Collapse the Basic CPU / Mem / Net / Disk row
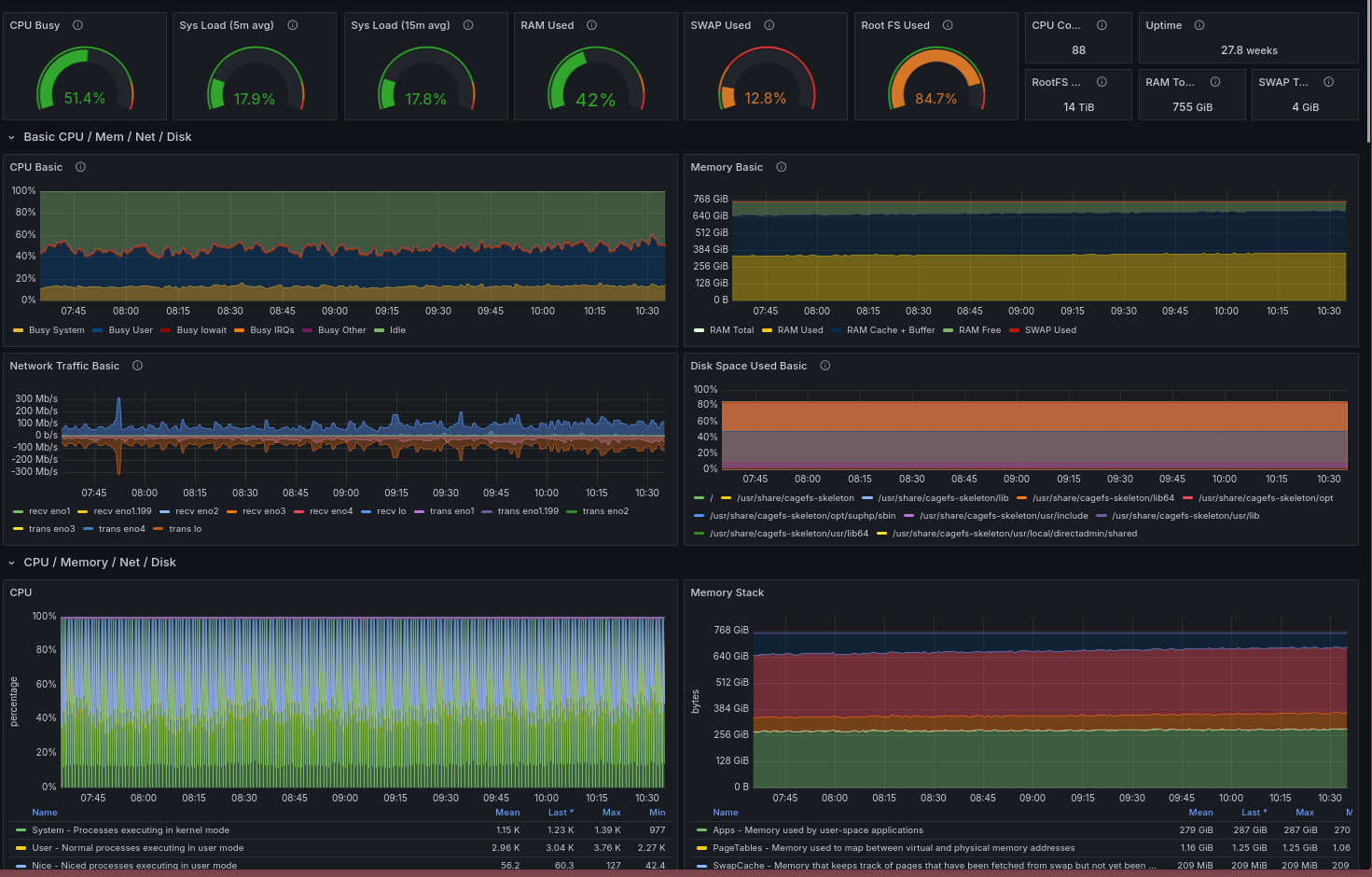The height and width of the screenshot is (877, 1372). tap(12, 137)
